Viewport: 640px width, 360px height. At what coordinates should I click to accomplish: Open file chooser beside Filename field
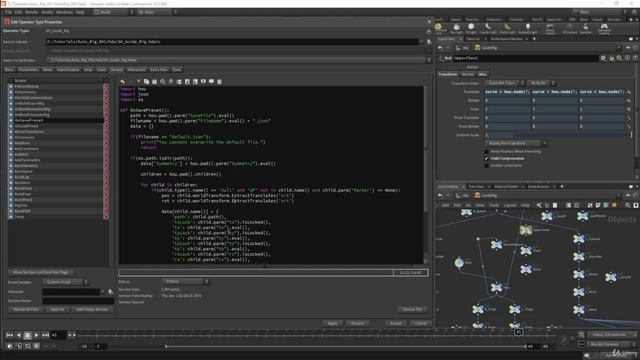(x=110, y=292)
